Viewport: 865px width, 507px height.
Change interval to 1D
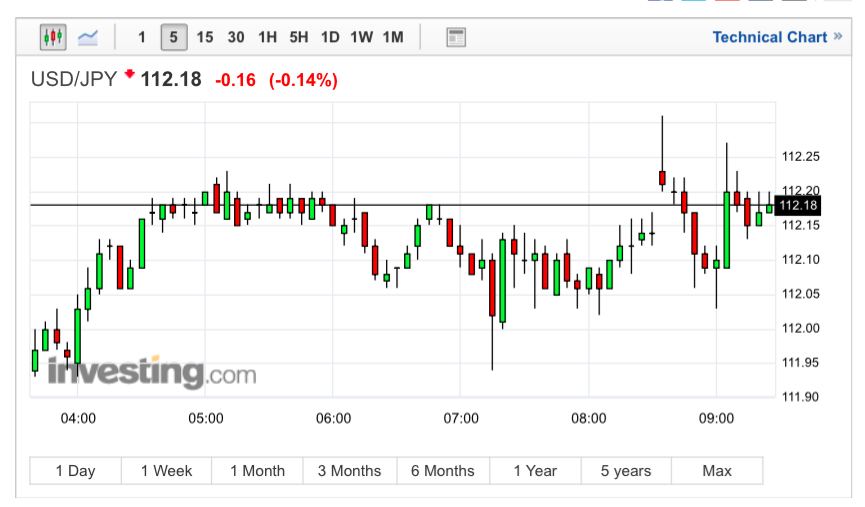click(x=330, y=38)
